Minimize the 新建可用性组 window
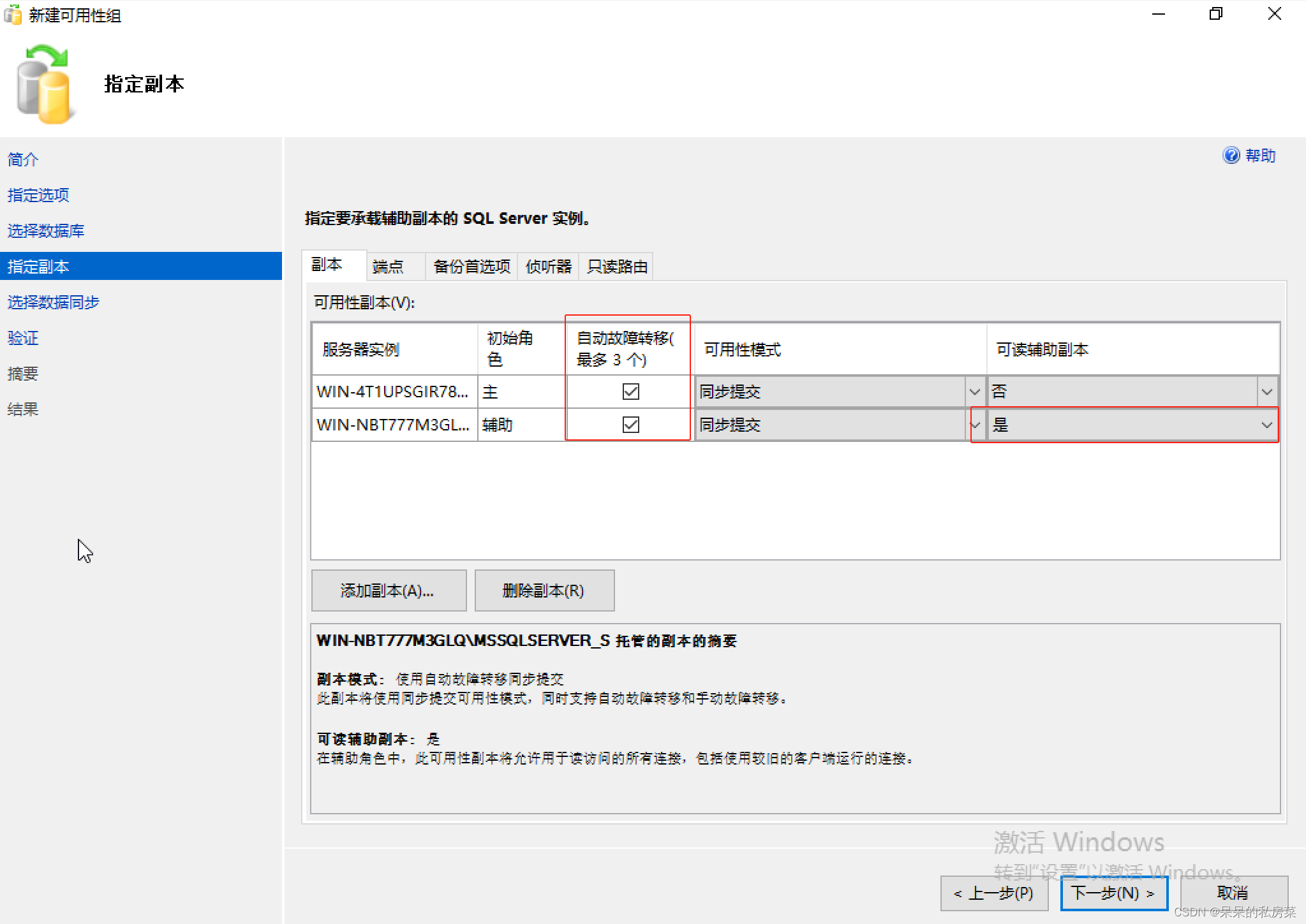Screen dimensions: 1306x924 pyautogui.click(x=1159, y=14)
